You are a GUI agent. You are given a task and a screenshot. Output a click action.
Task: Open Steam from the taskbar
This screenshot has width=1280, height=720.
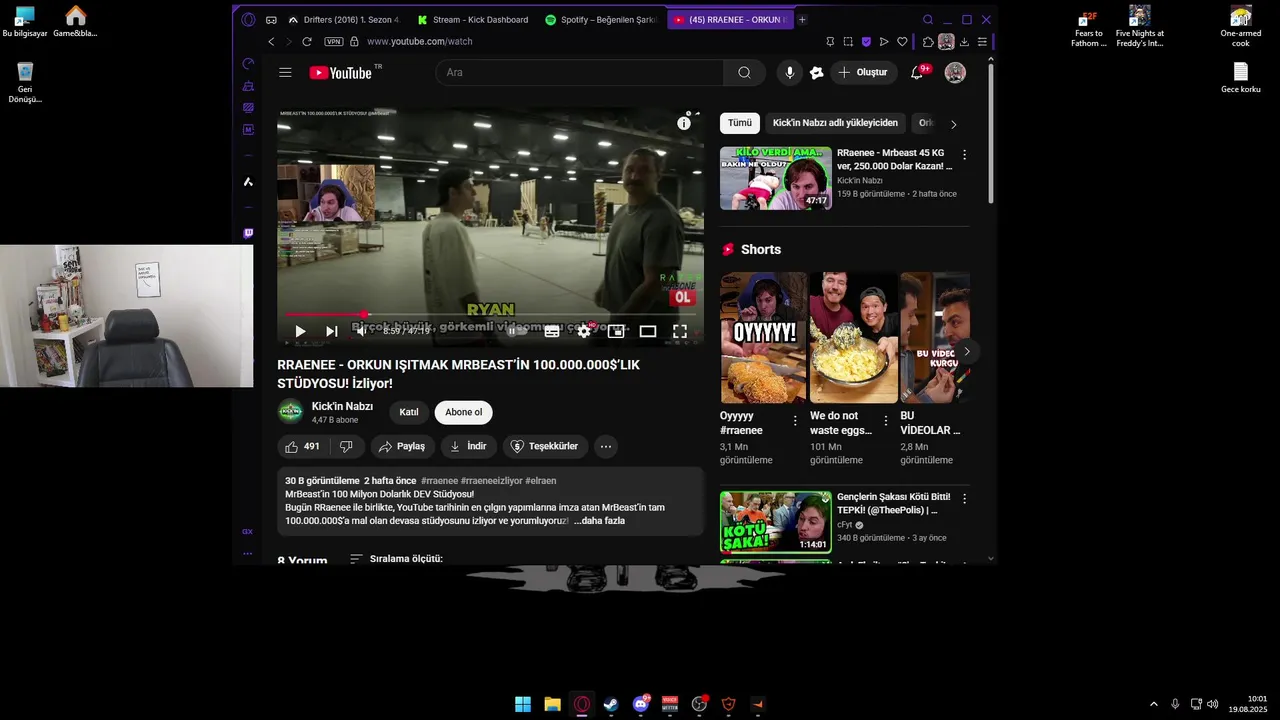click(x=611, y=704)
